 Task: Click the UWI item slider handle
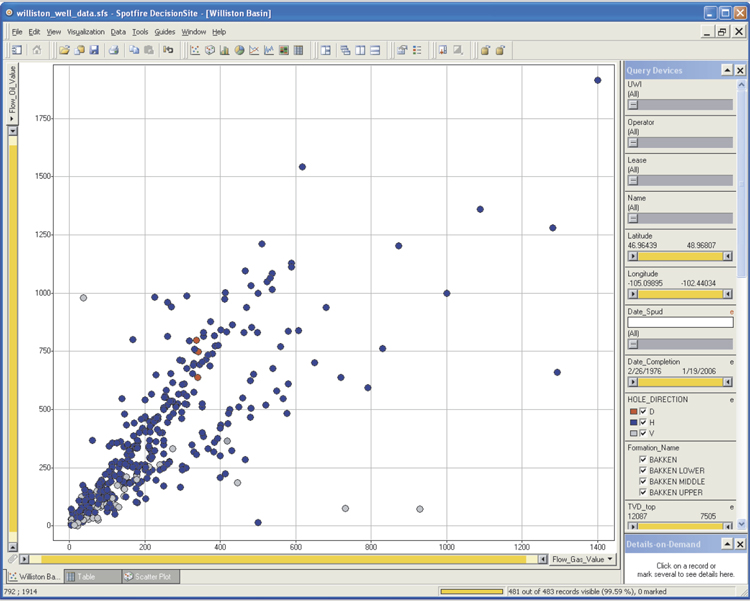tap(633, 104)
